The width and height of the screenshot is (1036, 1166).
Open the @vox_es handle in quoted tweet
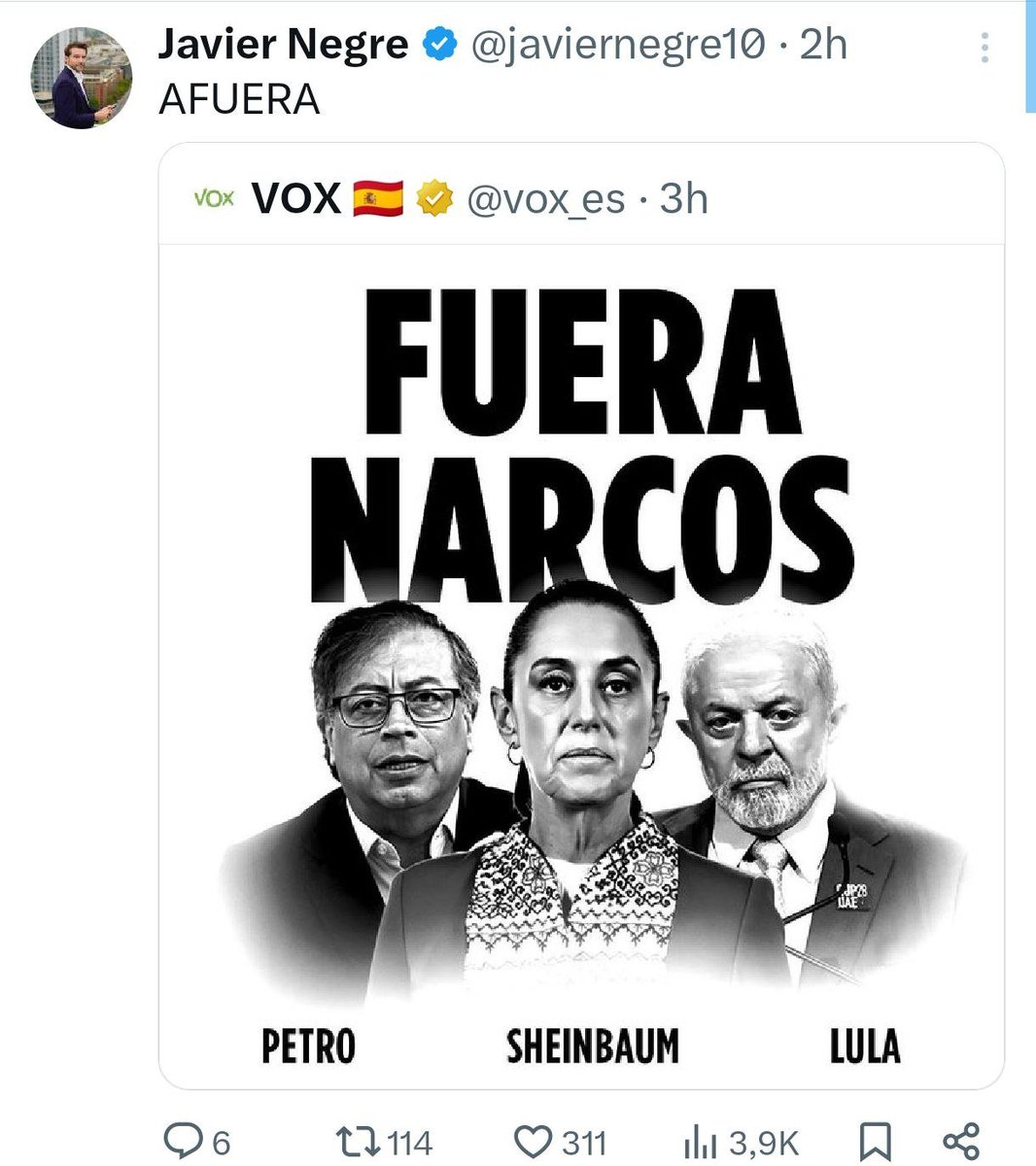(546, 199)
